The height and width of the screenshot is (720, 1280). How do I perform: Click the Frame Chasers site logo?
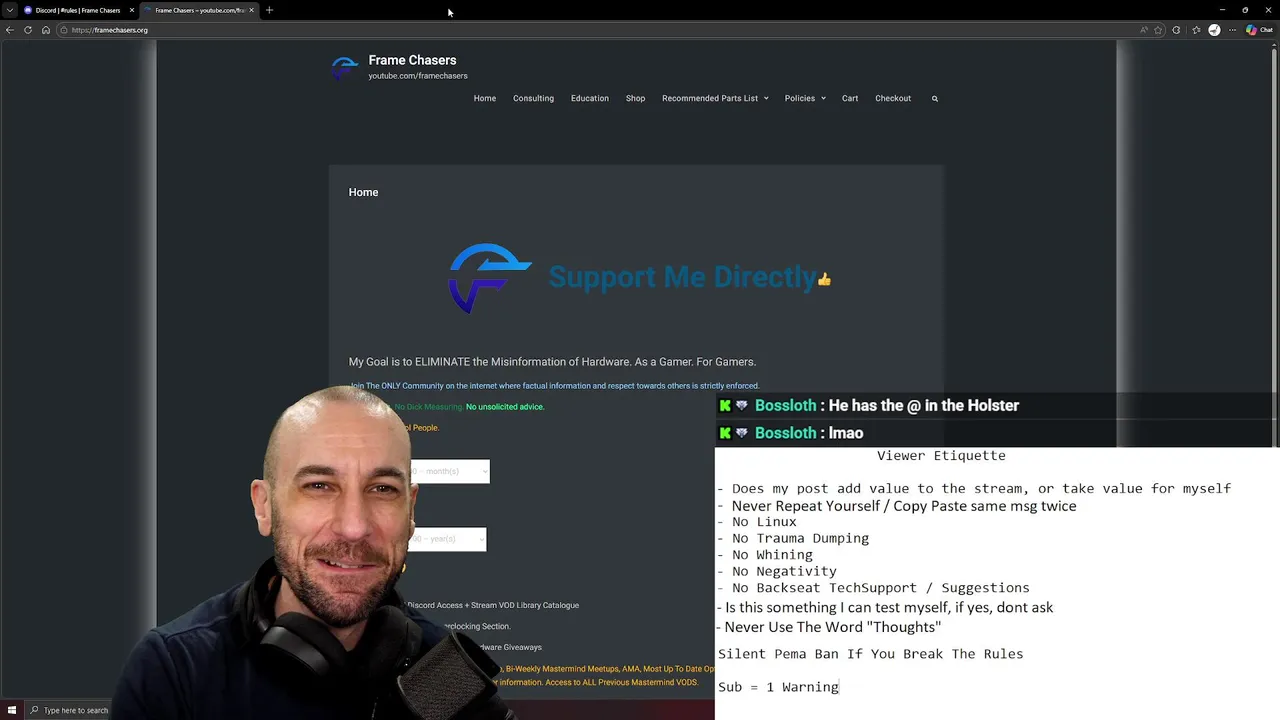(345, 67)
